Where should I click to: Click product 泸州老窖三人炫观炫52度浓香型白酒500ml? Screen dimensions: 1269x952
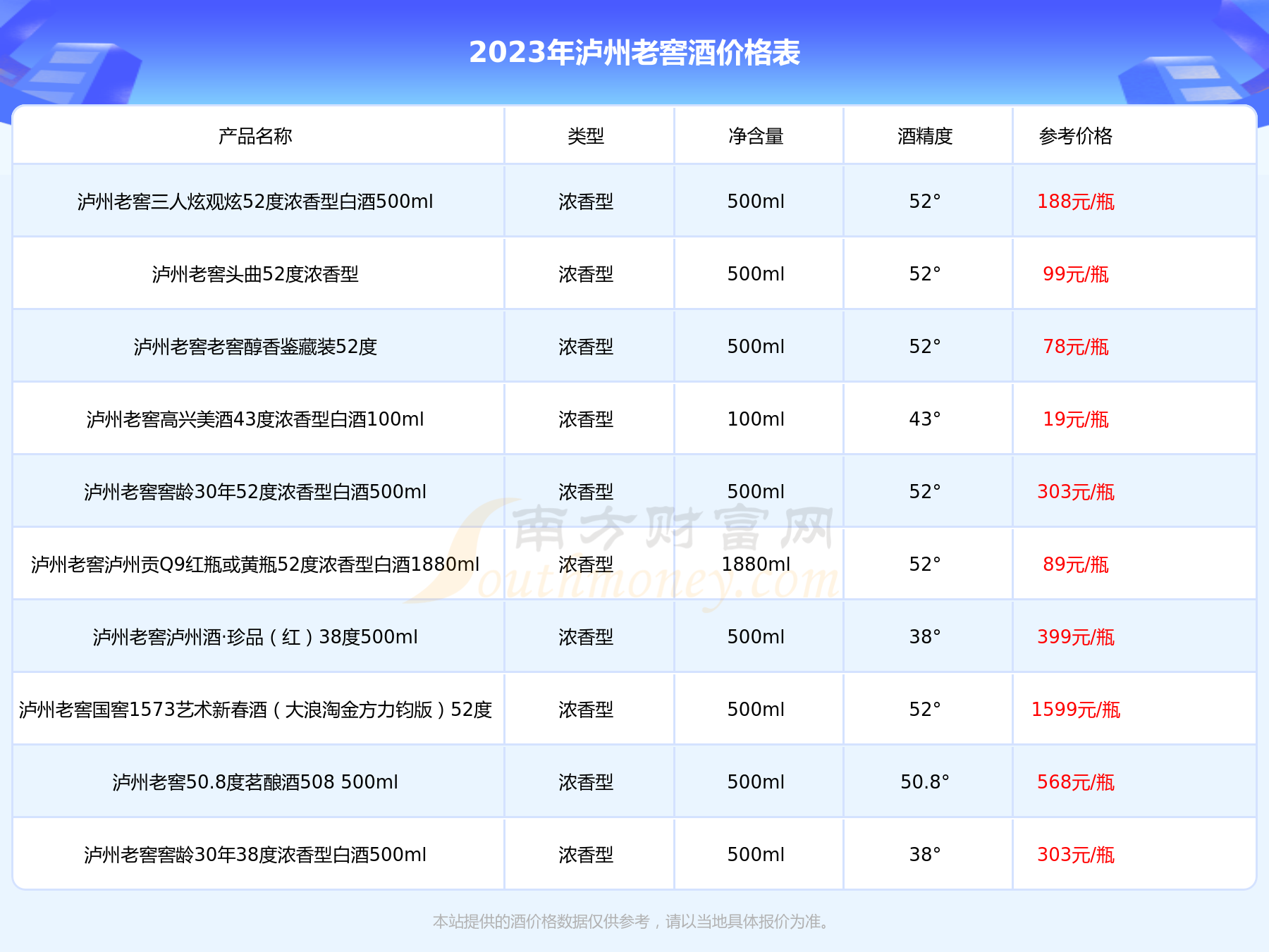[x=255, y=202]
